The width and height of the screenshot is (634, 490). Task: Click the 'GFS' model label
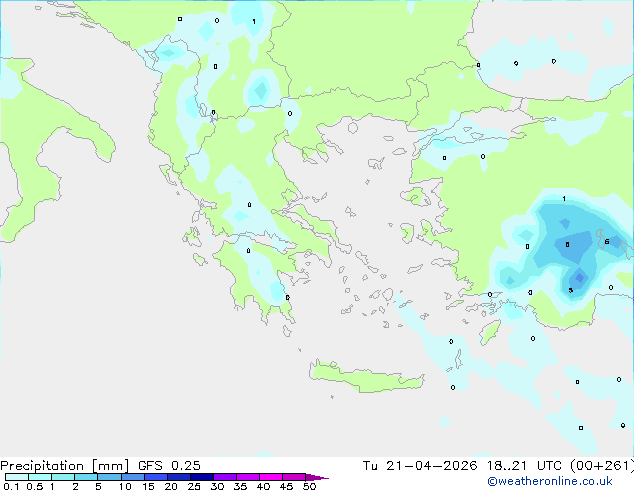(150, 466)
